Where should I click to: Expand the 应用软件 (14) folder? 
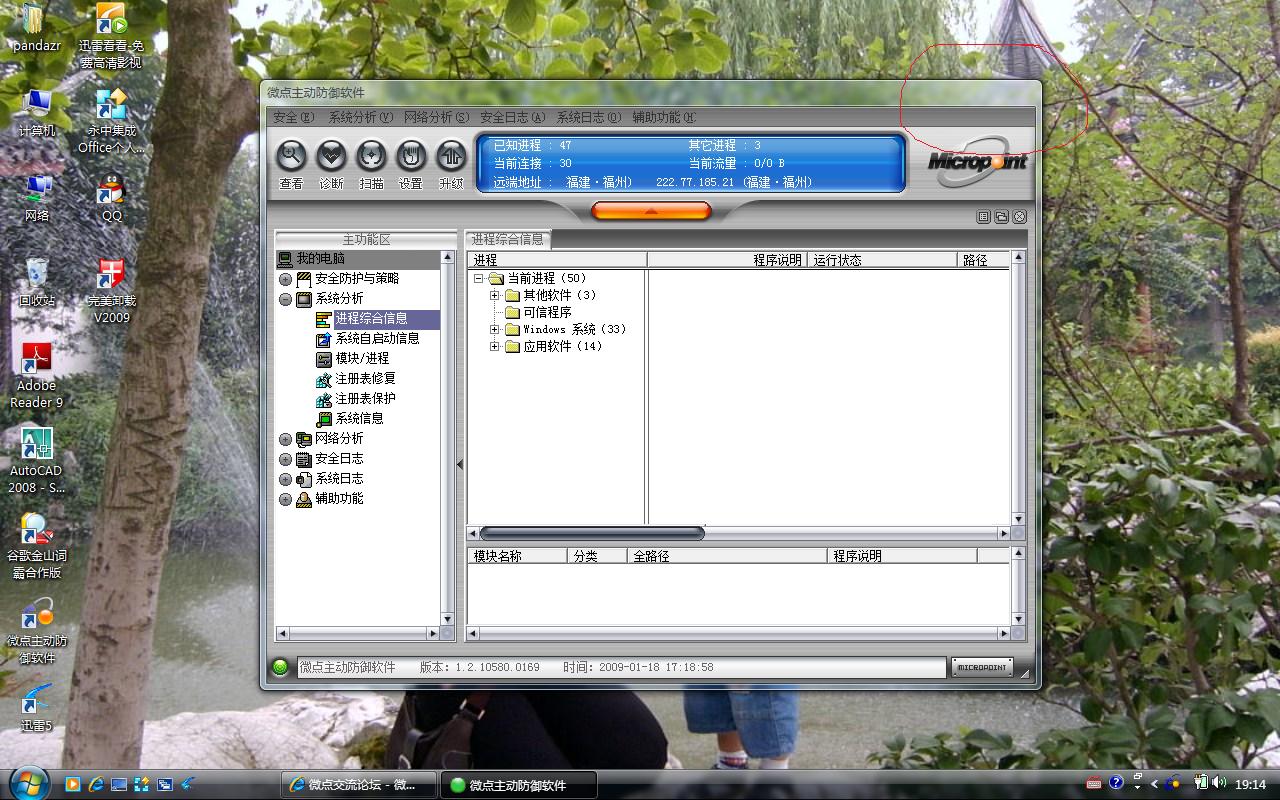coord(494,346)
